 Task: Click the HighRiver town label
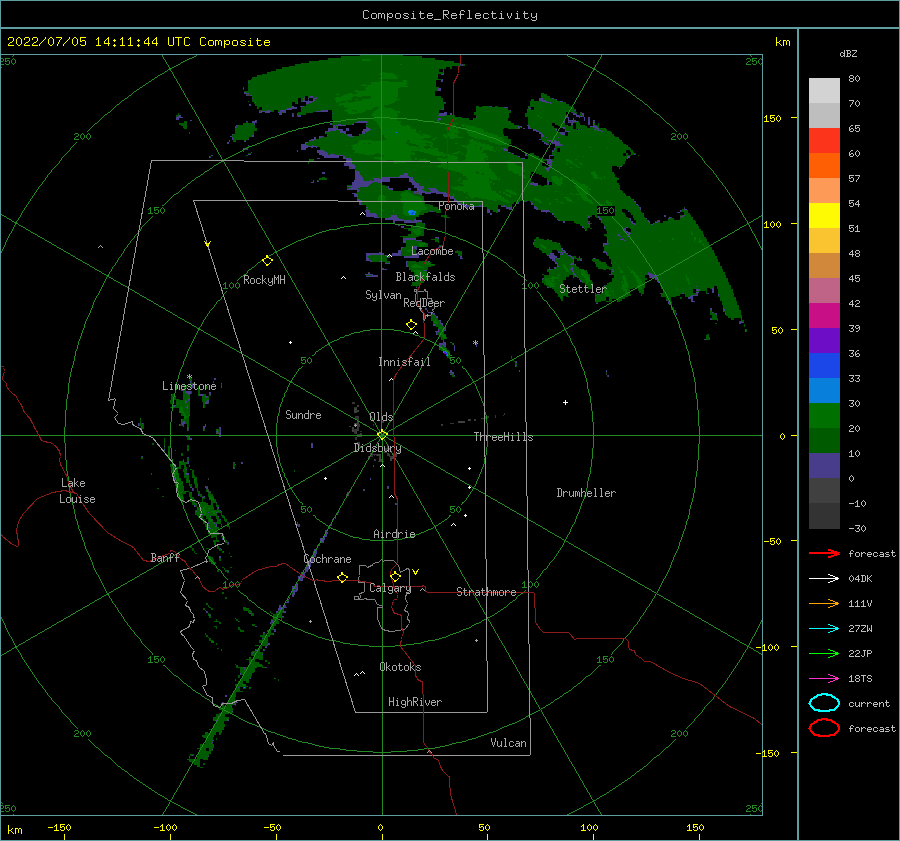pos(415,702)
